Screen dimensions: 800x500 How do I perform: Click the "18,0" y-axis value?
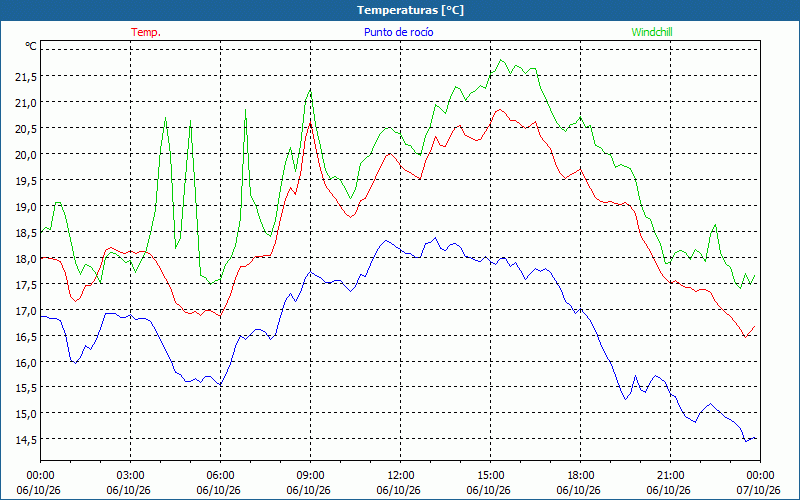coord(26,259)
